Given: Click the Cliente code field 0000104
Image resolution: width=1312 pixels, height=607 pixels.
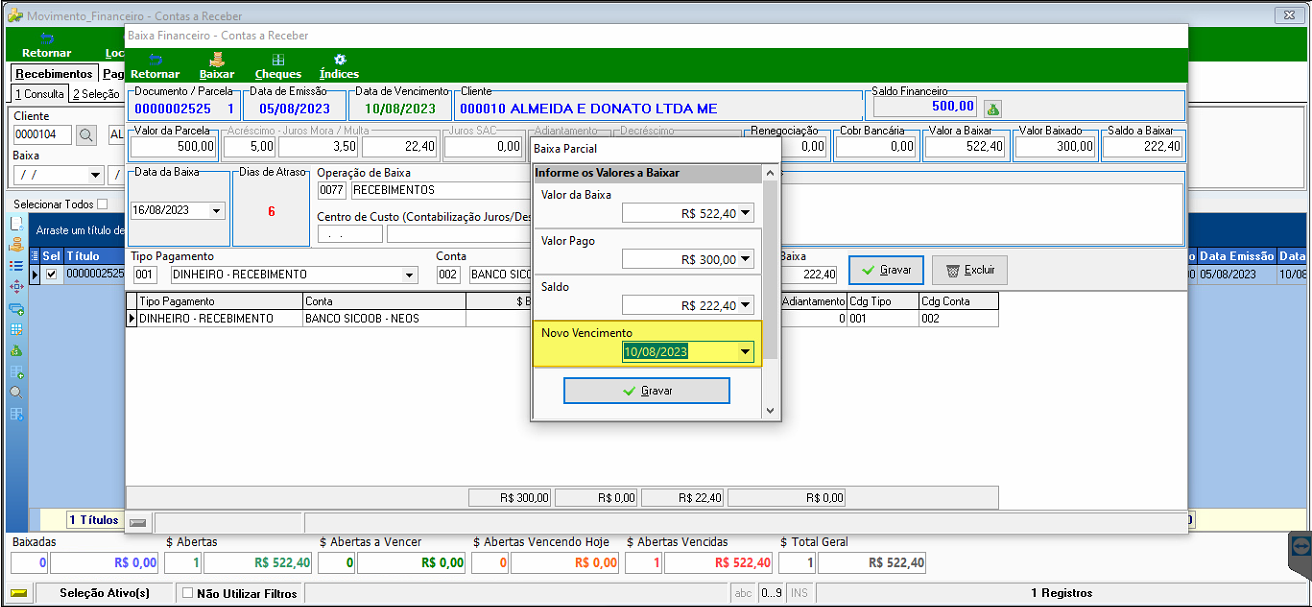Looking at the screenshot, I should click(43, 135).
